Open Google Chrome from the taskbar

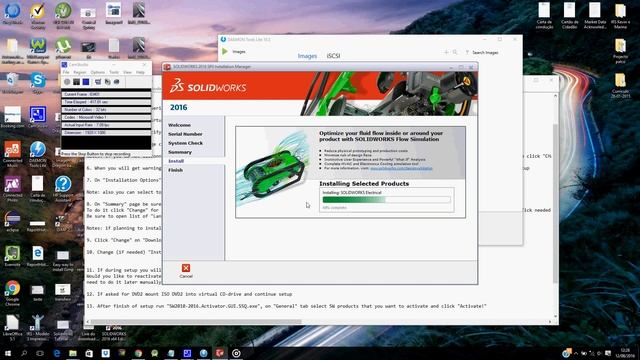(138, 353)
